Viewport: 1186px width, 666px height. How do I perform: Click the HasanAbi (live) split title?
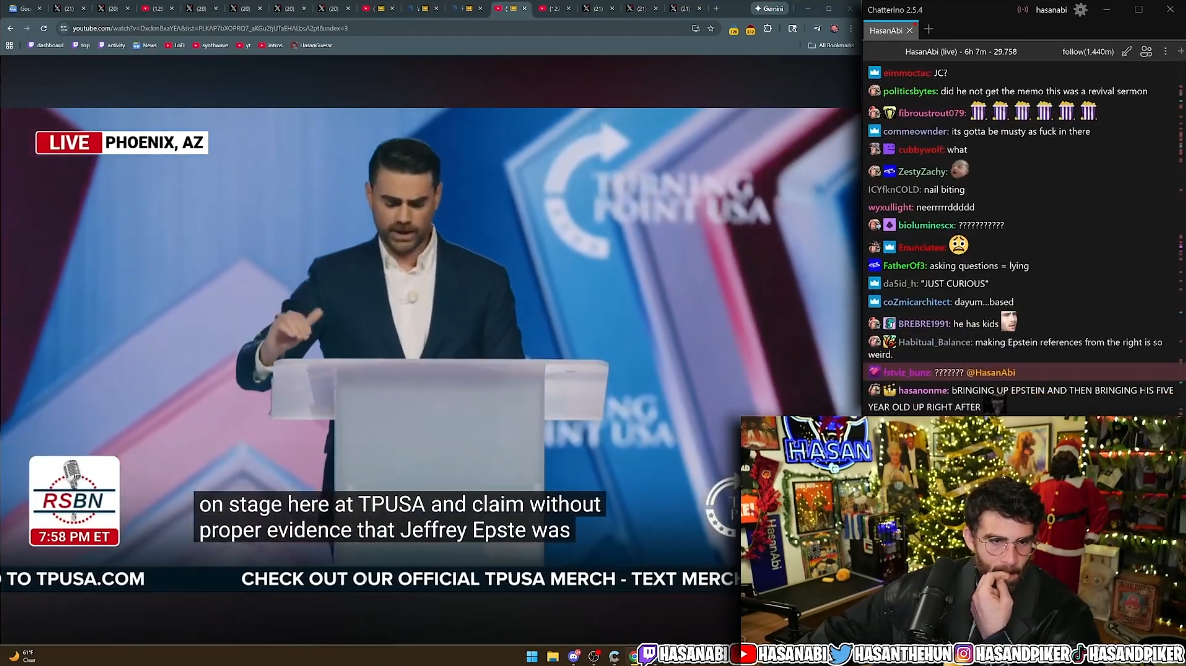click(x=961, y=51)
